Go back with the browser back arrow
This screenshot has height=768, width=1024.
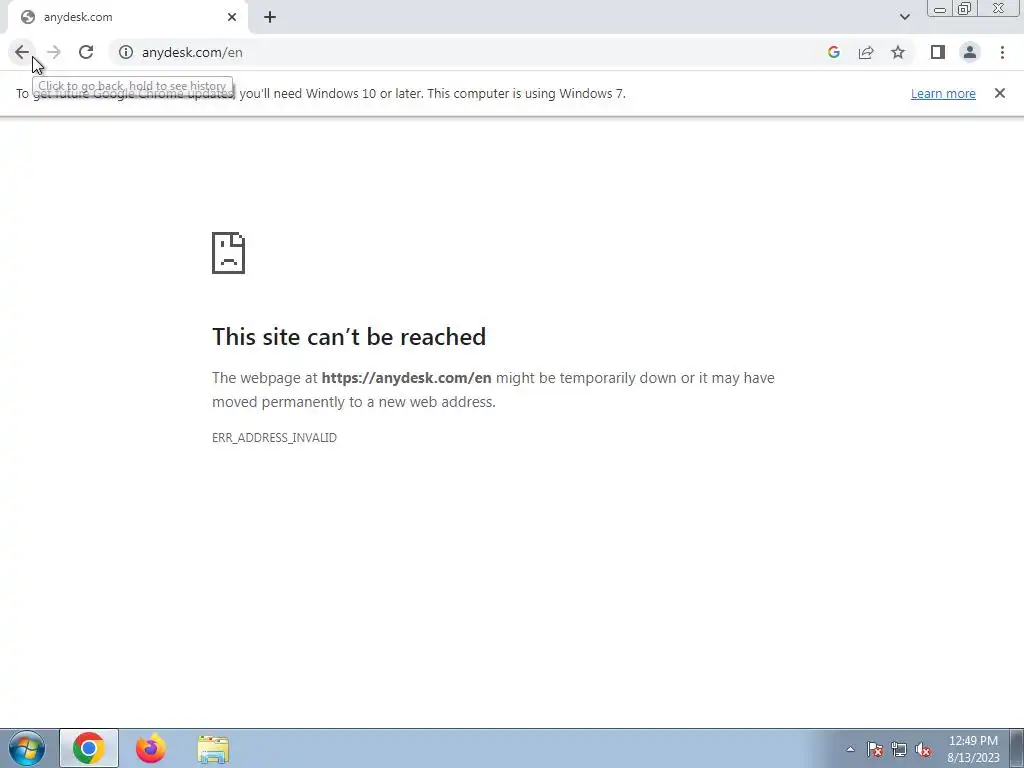pos(22,52)
